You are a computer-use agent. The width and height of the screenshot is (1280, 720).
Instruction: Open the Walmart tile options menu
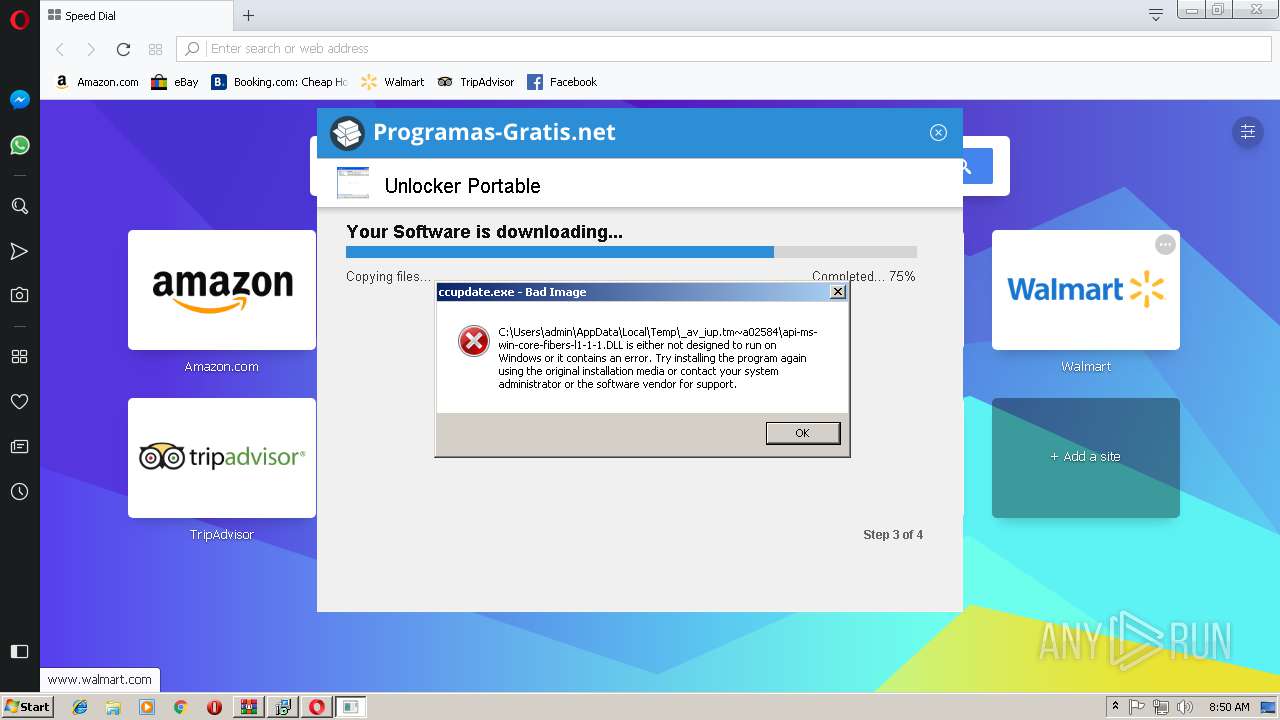tap(1165, 243)
